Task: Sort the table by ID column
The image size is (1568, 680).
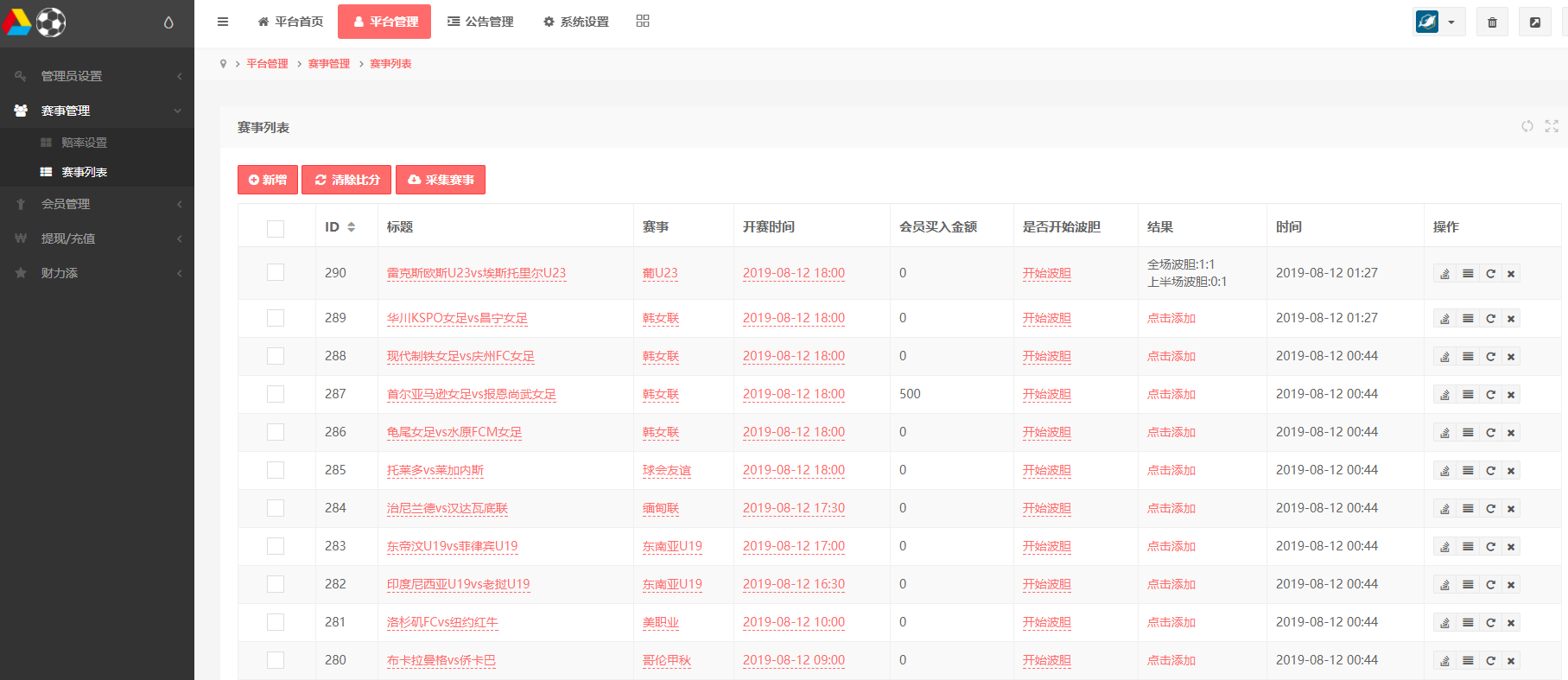Action: (x=351, y=227)
